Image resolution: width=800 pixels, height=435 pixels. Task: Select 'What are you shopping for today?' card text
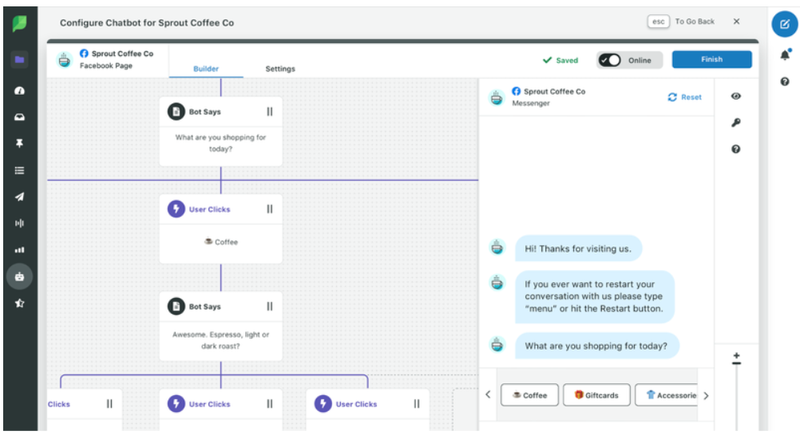[220, 143]
